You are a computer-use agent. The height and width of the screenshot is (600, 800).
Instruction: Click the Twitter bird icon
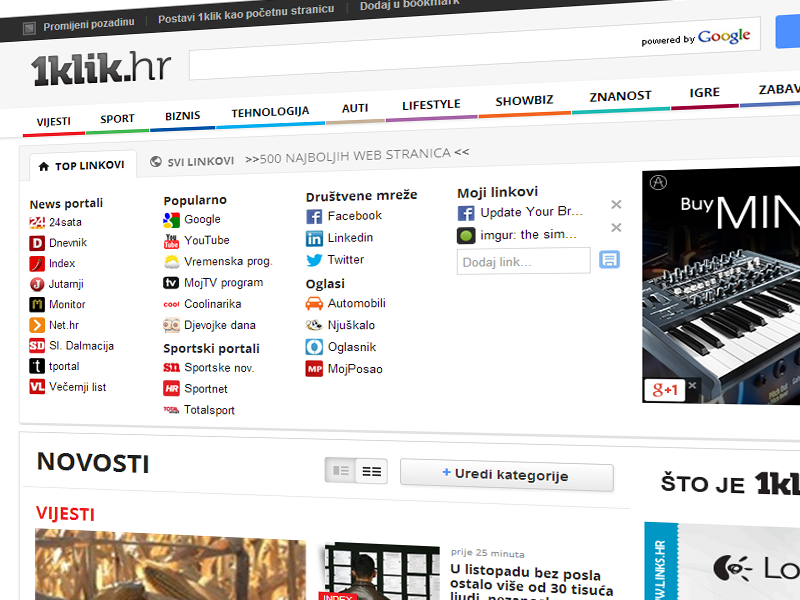click(314, 260)
